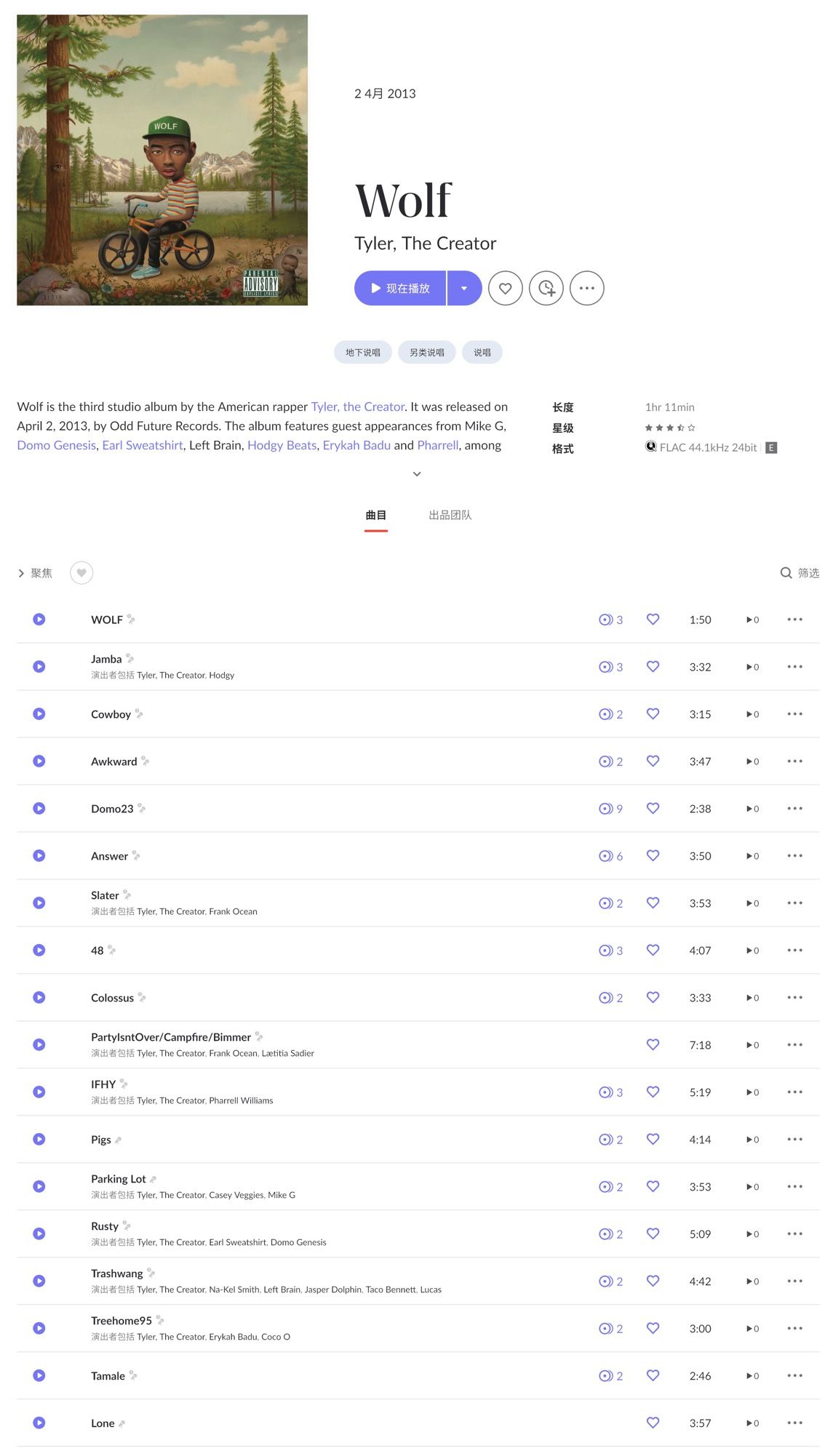
Task: Toggle favorites filter heart beside Focus
Action: (x=81, y=573)
